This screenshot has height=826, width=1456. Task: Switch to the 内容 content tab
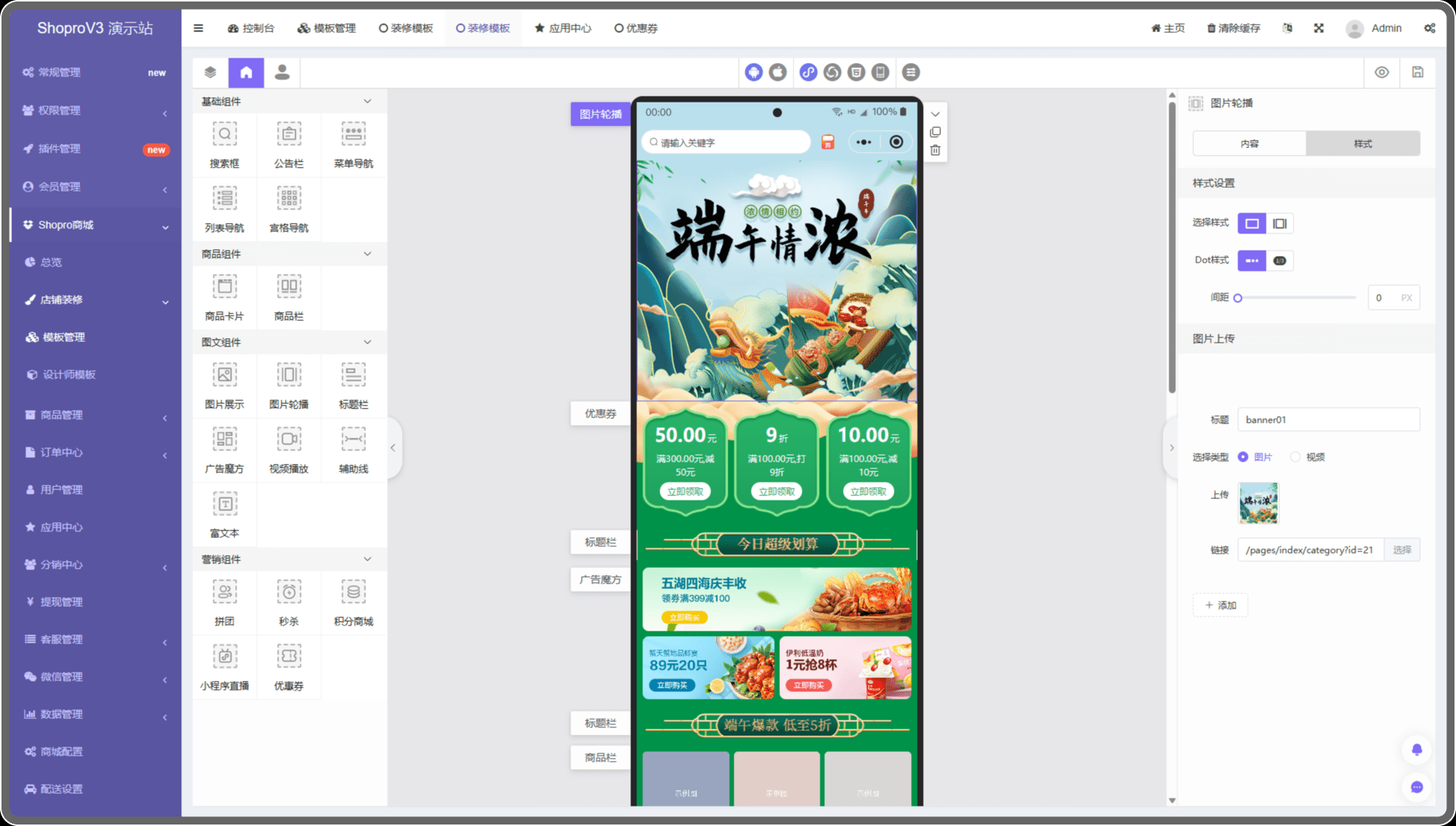tap(1249, 144)
